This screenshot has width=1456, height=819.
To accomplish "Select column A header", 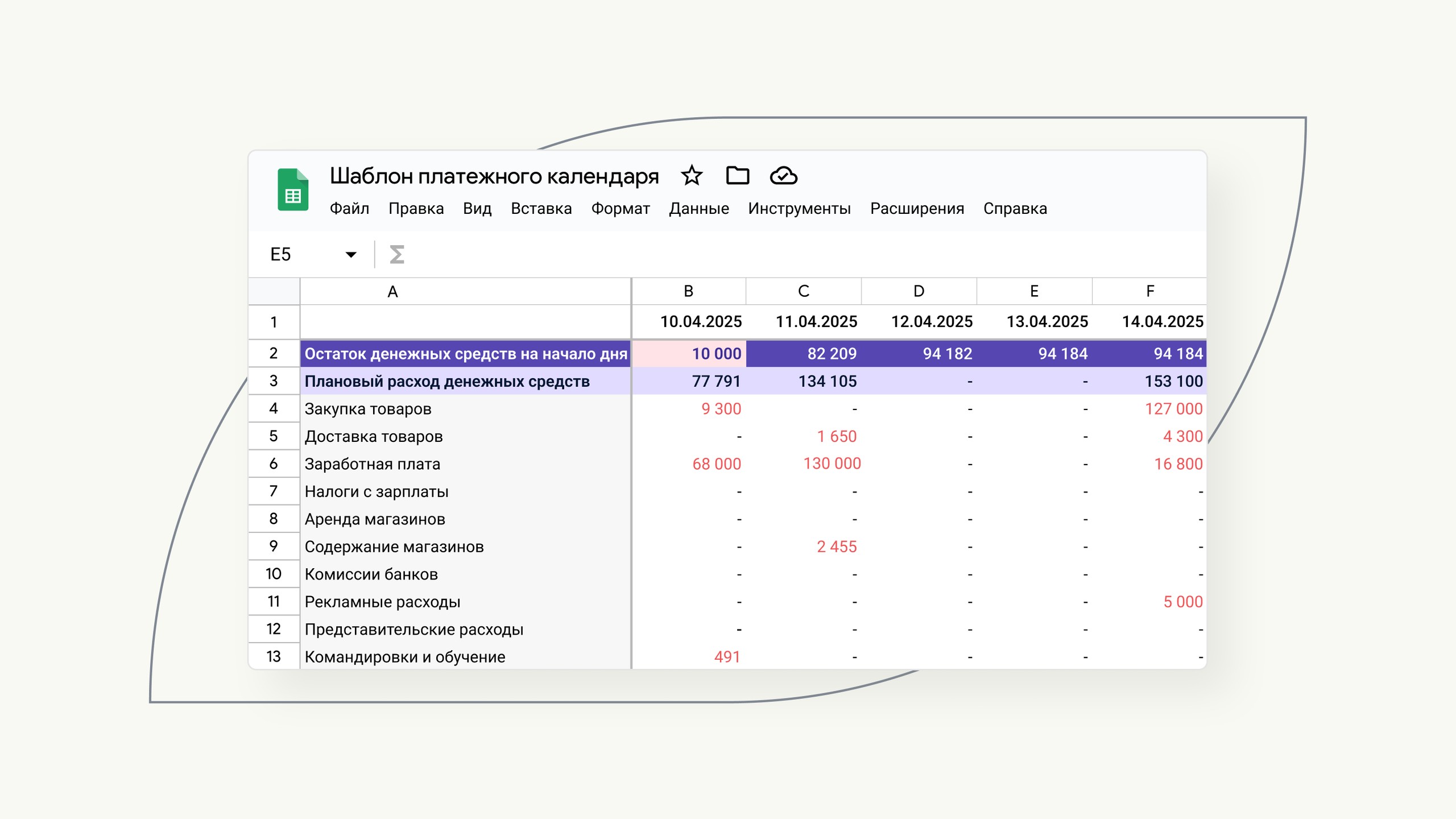I will point(465,291).
